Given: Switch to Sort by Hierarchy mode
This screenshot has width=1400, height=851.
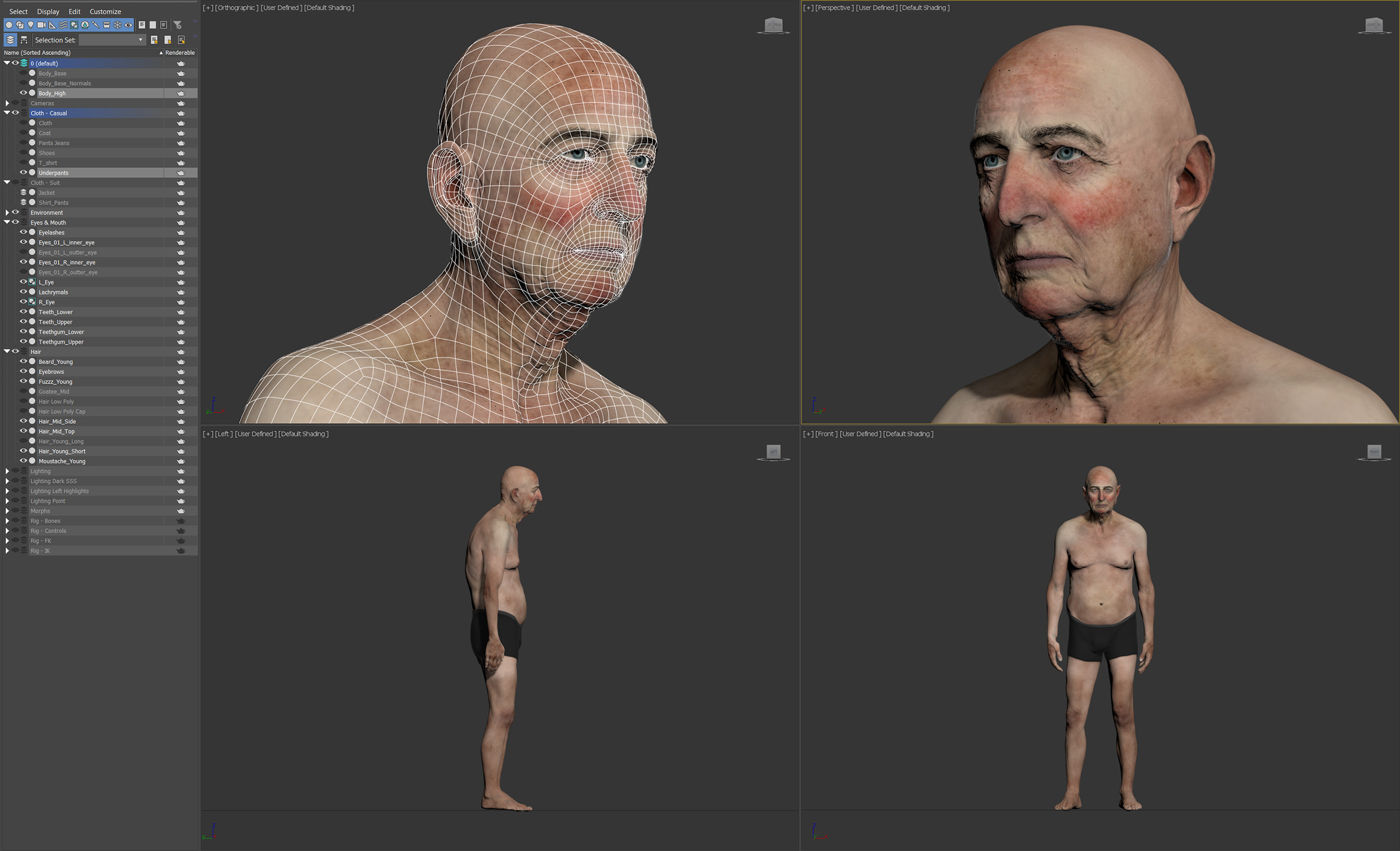Looking at the screenshot, I should pyautogui.click(x=24, y=40).
